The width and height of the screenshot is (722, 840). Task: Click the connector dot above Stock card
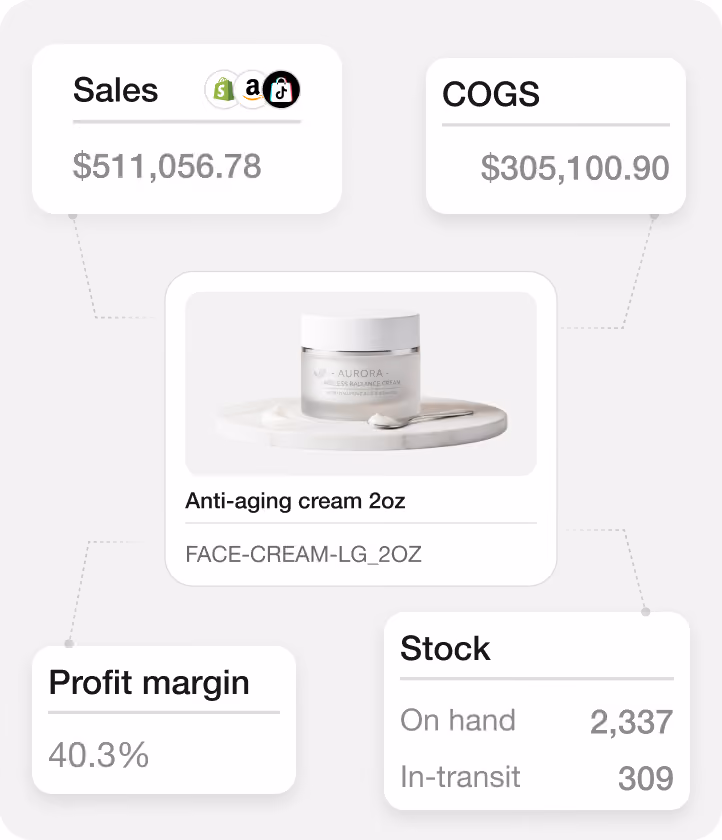point(646,611)
